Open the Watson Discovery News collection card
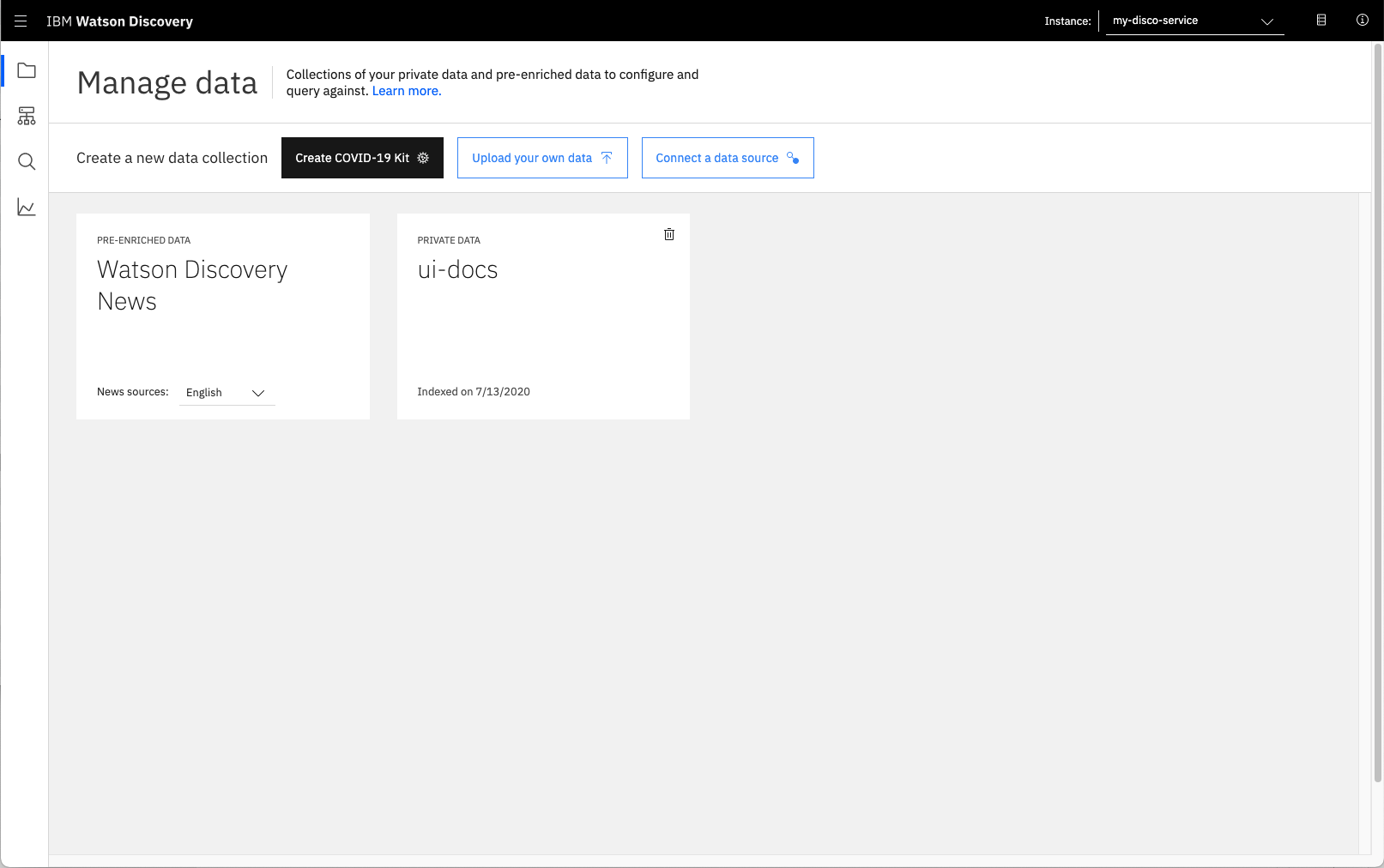The height and width of the screenshot is (868, 1384). tap(223, 316)
